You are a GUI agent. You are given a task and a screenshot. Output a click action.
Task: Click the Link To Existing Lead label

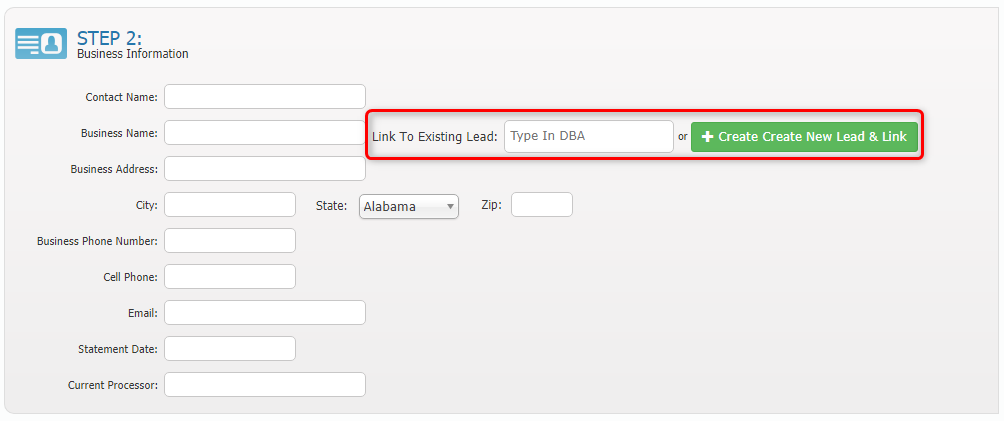[434, 137]
